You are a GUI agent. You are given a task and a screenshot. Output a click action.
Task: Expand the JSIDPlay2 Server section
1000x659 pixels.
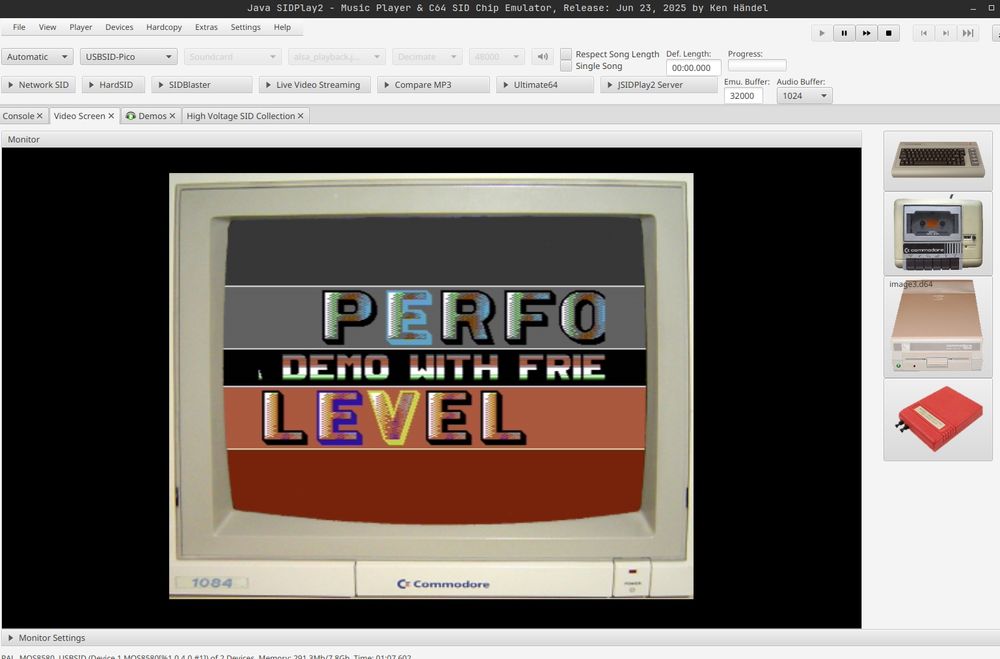point(659,85)
